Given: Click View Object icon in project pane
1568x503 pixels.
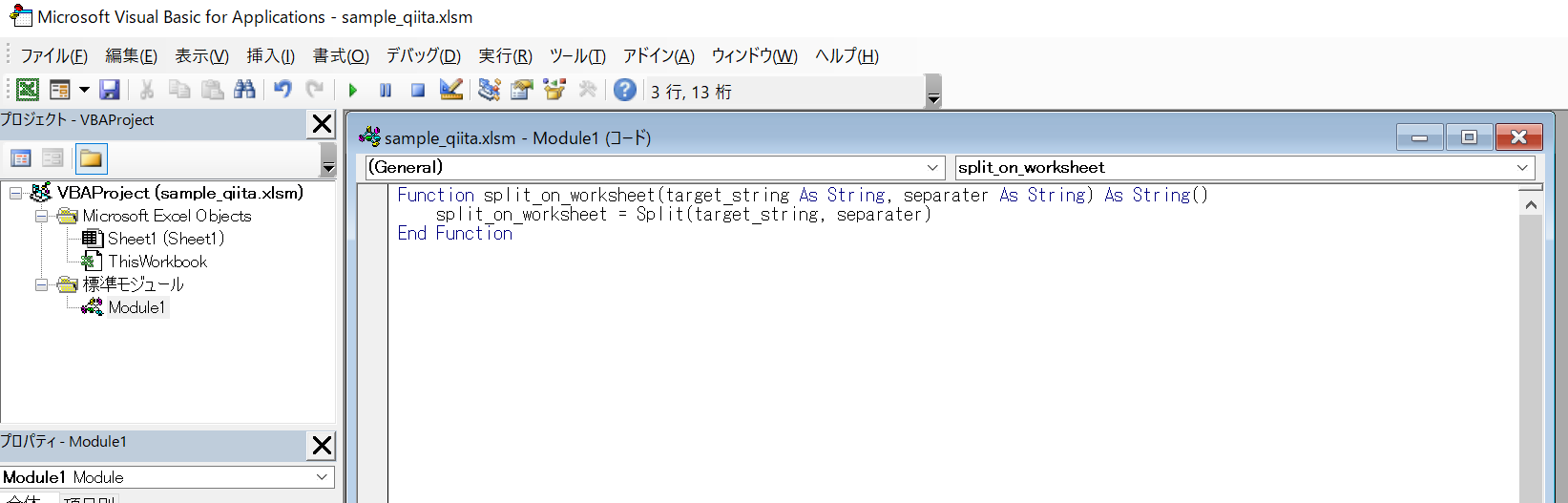Looking at the screenshot, I should 53,158.
